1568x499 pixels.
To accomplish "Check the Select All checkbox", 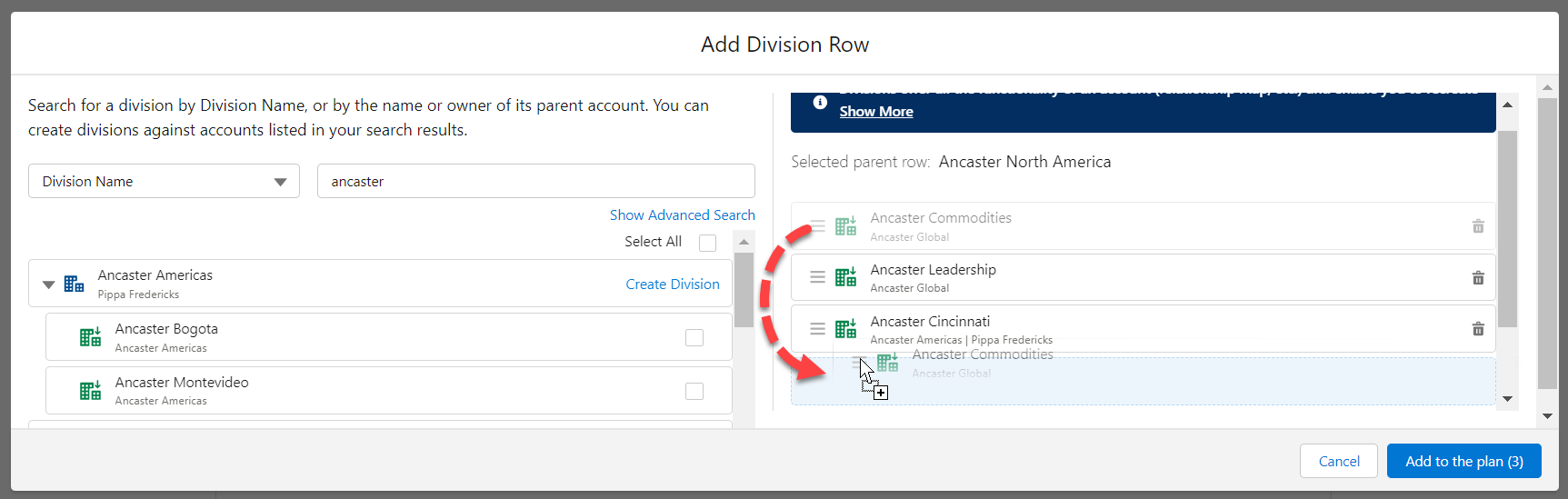I will [x=707, y=243].
